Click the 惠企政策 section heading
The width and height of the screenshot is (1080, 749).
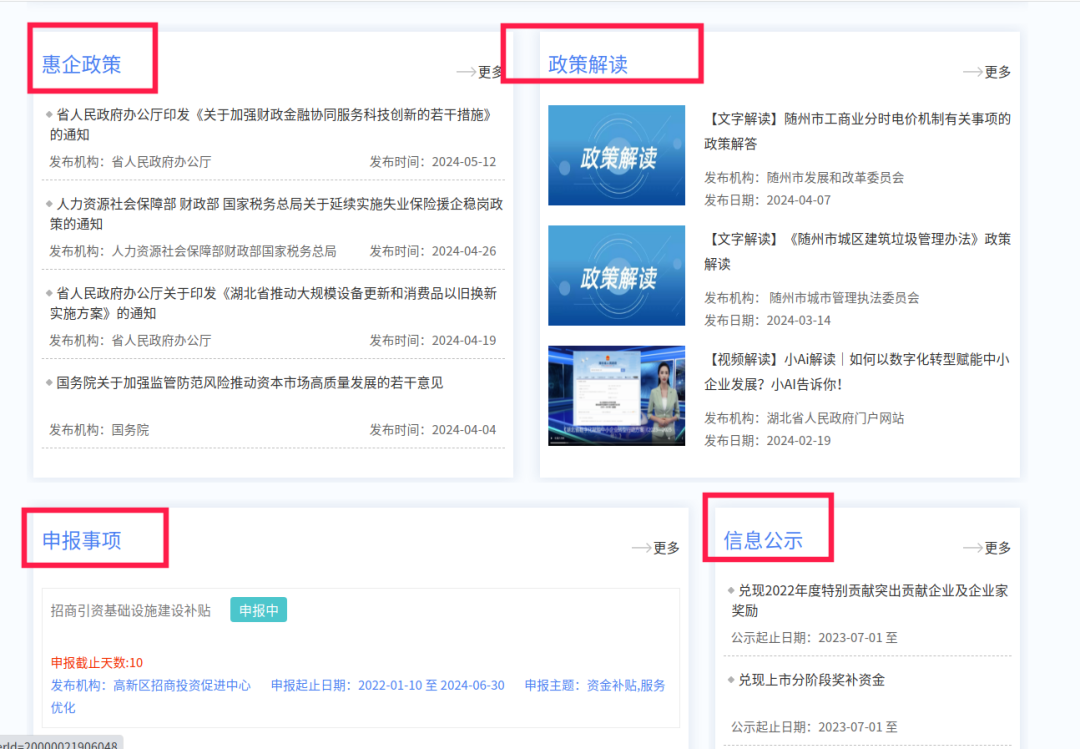pos(82,65)
